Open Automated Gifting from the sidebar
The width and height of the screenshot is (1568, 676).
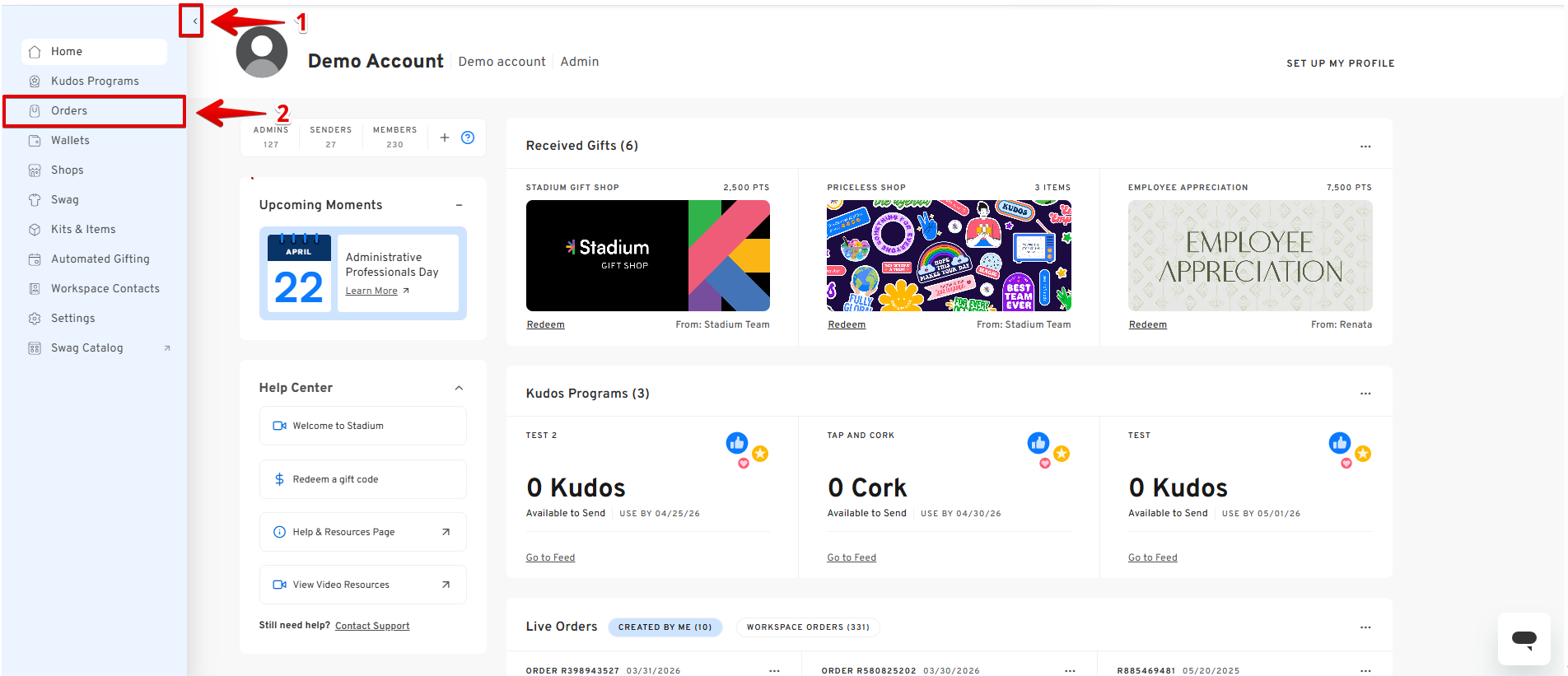[100, 259]
